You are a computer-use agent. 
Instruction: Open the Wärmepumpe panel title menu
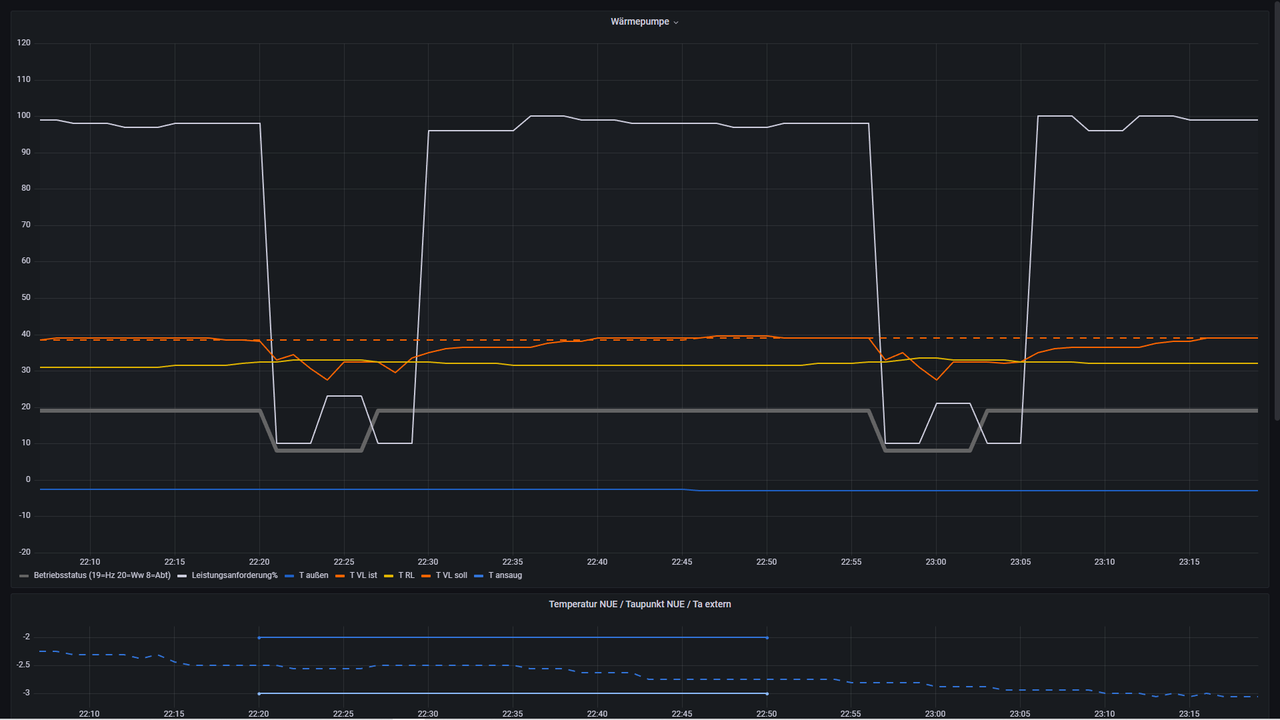coord(640,22)
